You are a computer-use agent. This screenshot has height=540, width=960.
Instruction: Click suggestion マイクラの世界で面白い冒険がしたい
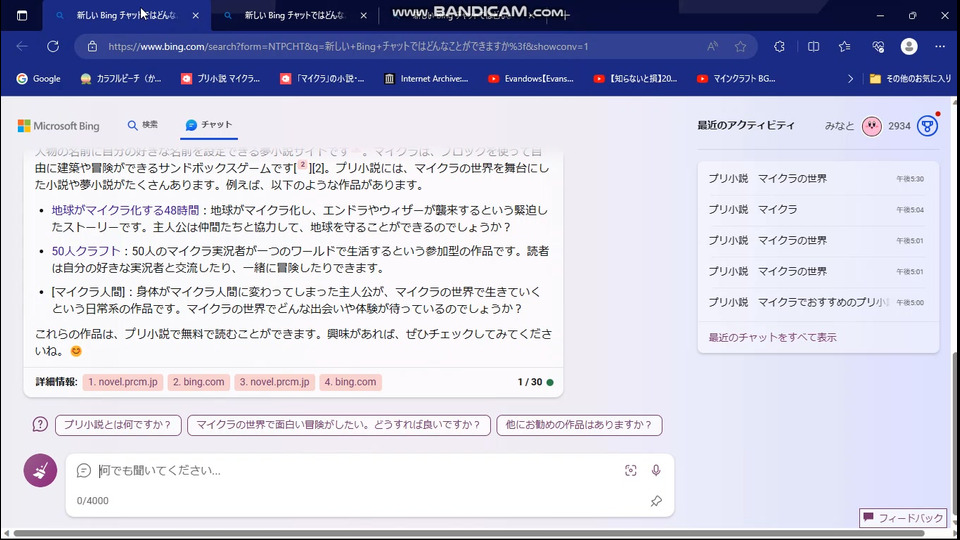tap(339, 425)
